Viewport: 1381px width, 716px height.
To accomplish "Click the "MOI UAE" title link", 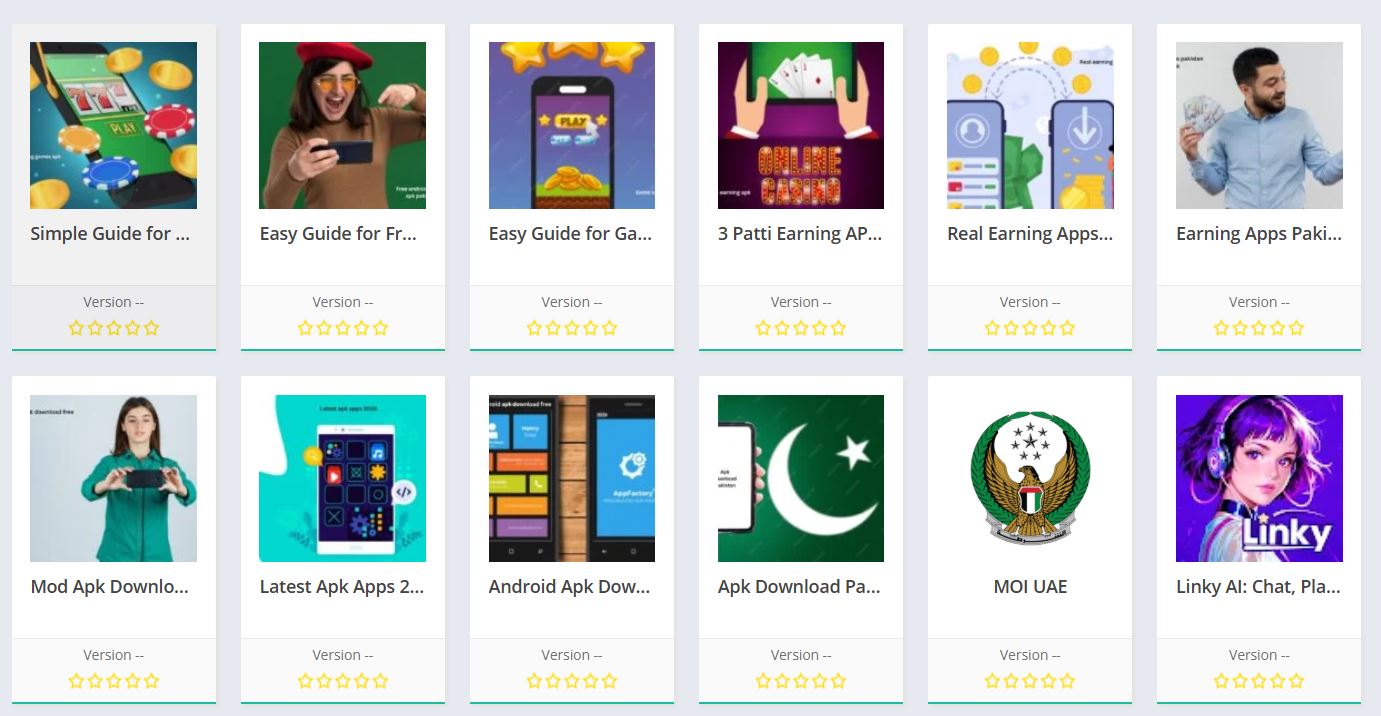I will tap(1030, 587).
